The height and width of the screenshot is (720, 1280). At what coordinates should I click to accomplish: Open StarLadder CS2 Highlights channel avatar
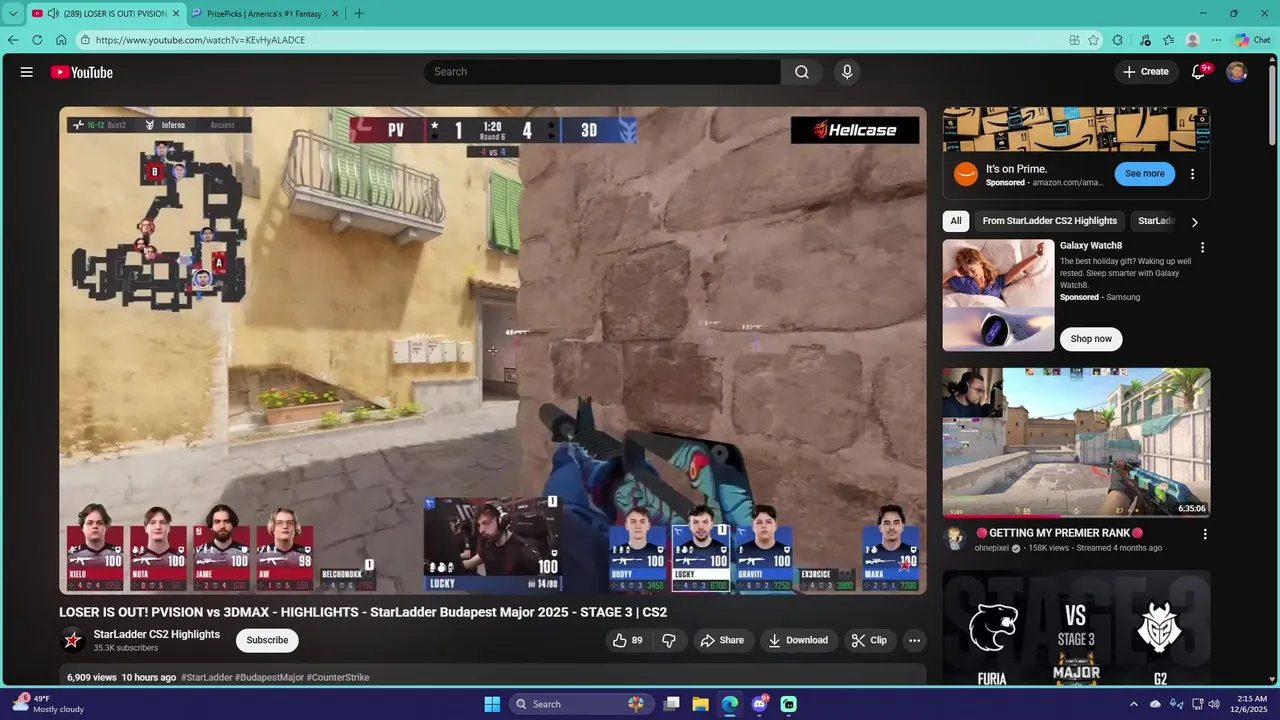tap(72, 640)
